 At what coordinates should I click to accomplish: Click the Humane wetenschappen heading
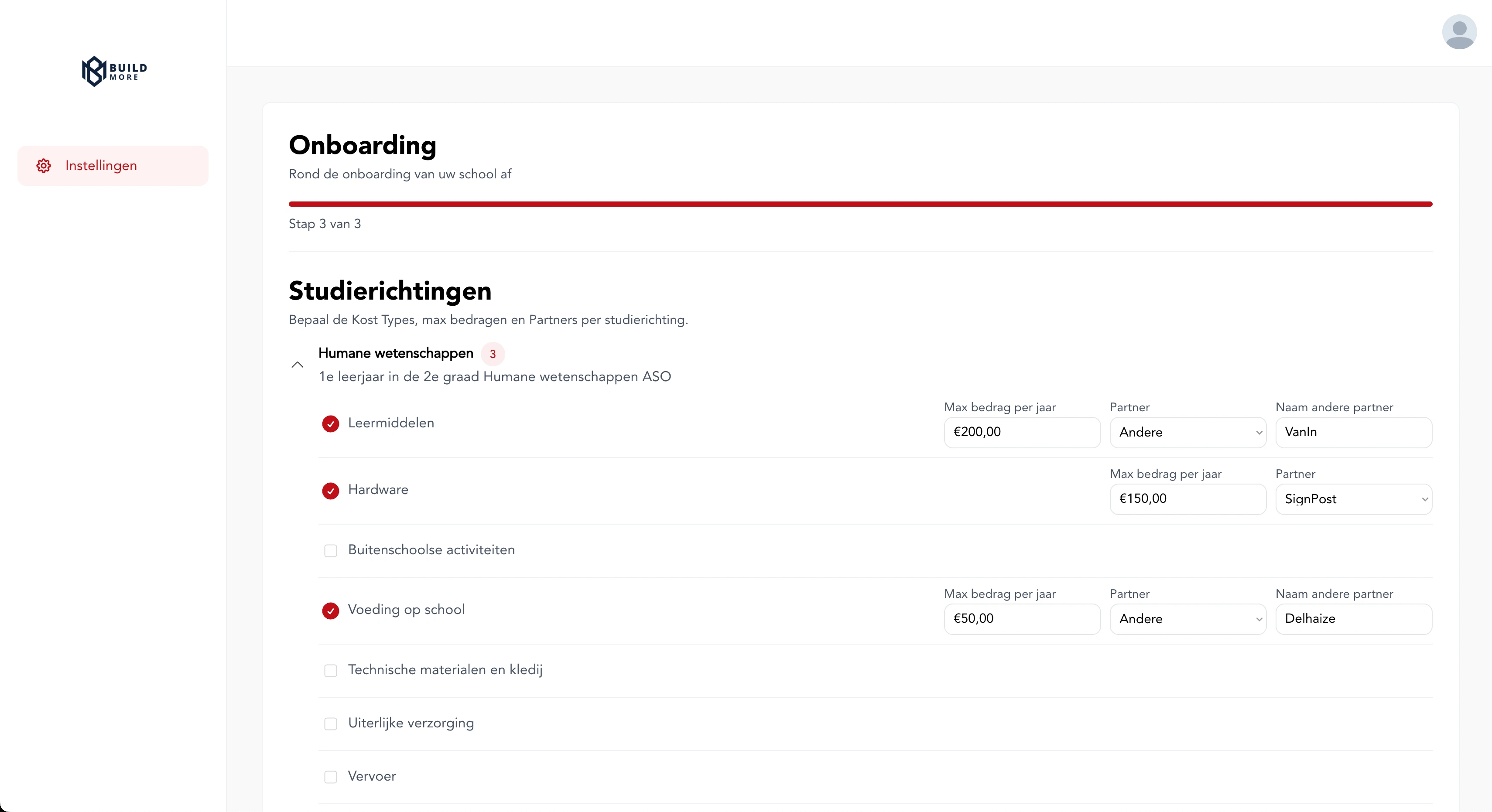[396, 353]
